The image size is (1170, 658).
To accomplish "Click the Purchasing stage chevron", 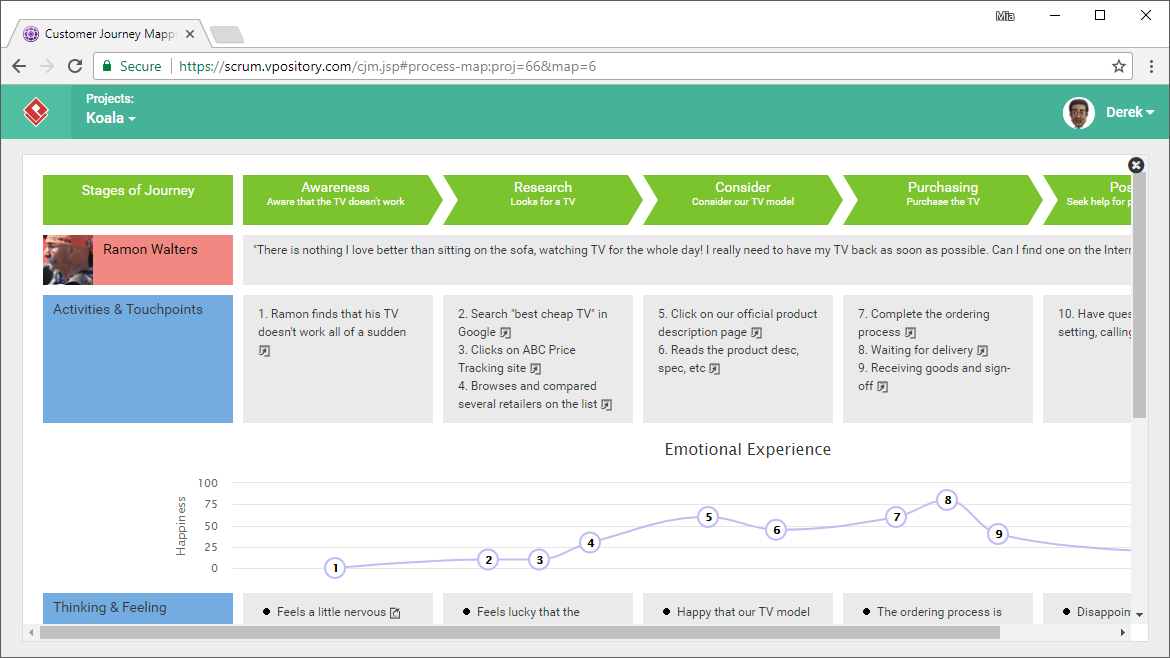I will (940, 200).
